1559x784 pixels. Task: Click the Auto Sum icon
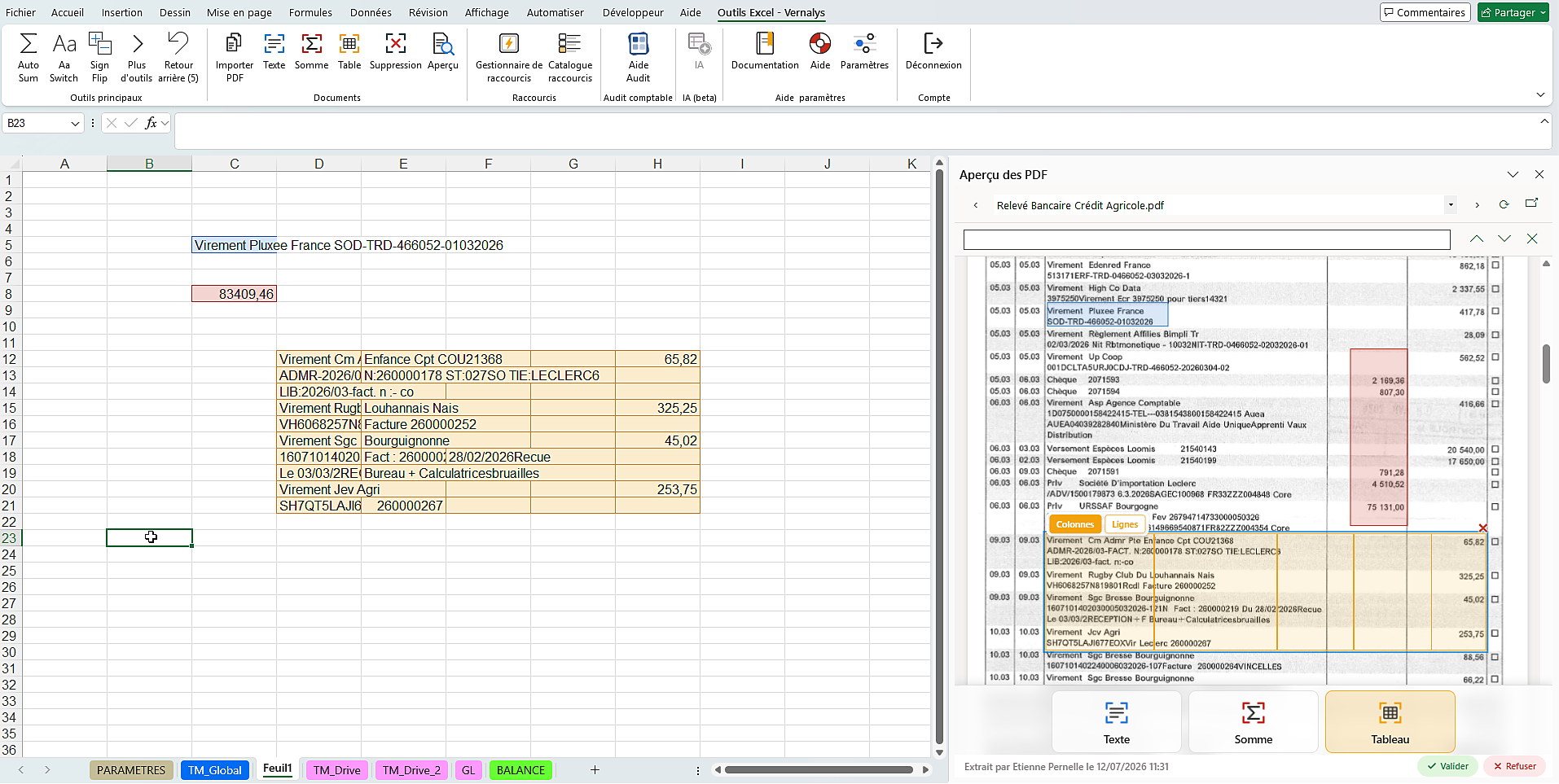[28, 44]
